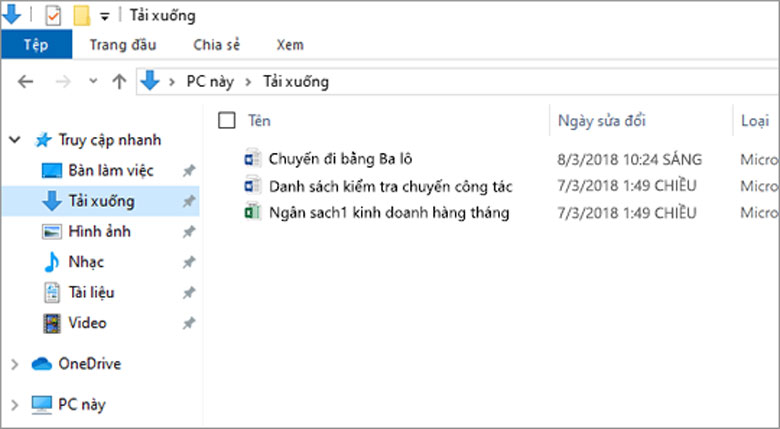Click the Bàn làm việc desktop icon
Viewport: 780px width, 429px height.
(x=52, y=171)
